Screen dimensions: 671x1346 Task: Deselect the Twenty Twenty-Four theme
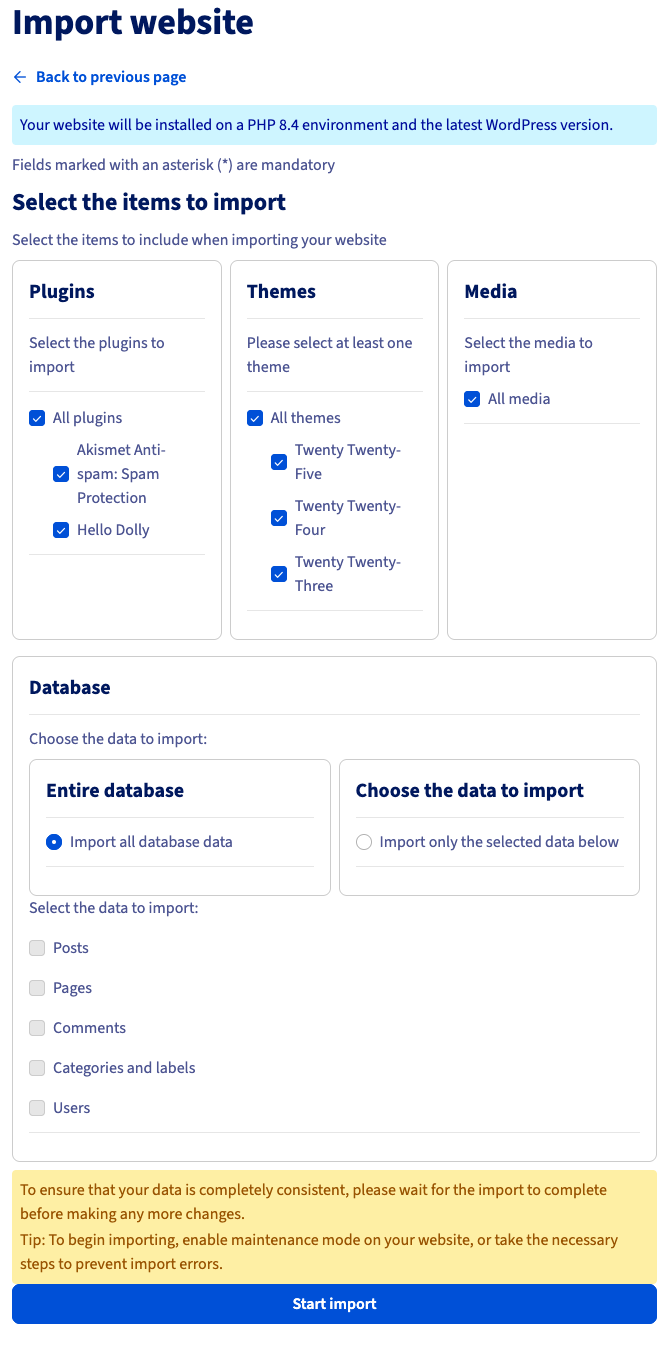pyautogui.click(x=279, y=517)
